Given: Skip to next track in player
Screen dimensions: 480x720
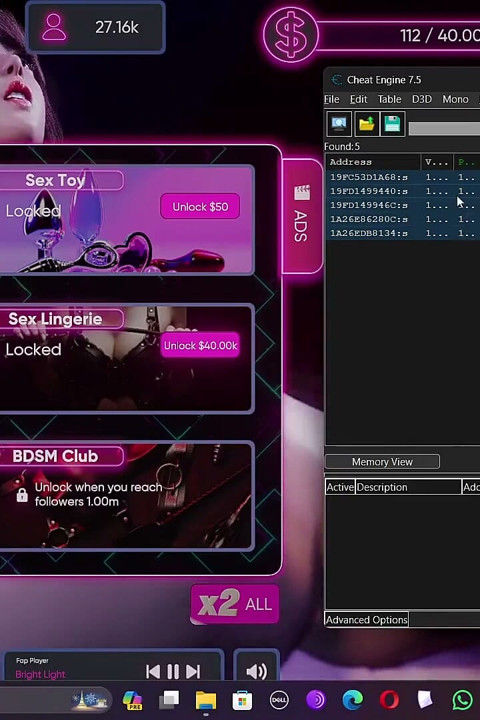Looking at the screenshot, I should pos(193,671).
